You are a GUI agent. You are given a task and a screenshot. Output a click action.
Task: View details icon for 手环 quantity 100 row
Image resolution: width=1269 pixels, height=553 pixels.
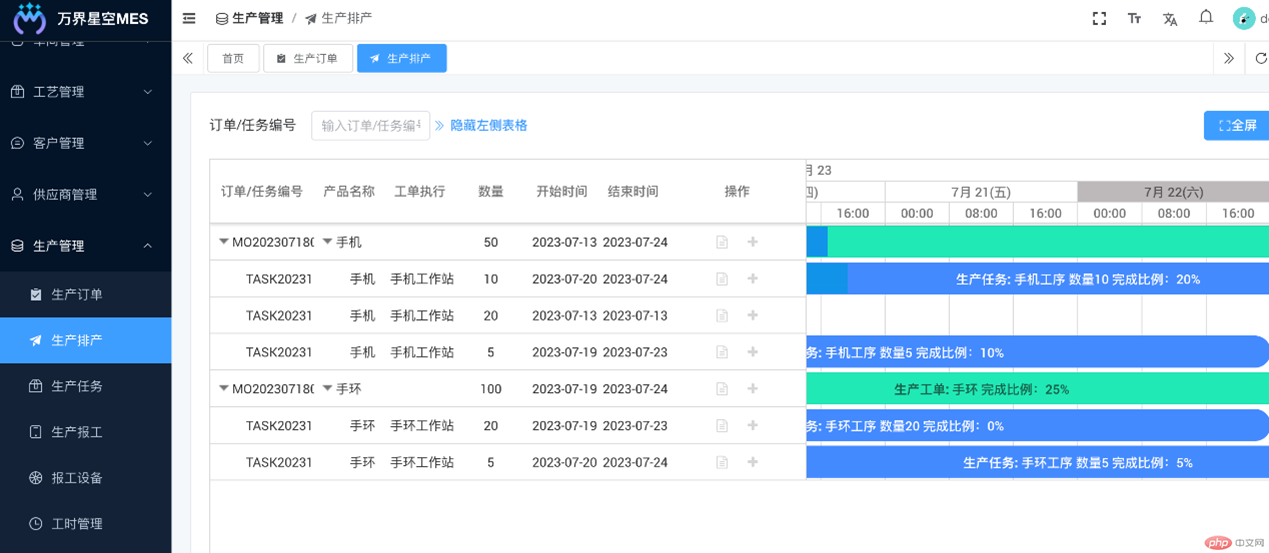[722, 389]
